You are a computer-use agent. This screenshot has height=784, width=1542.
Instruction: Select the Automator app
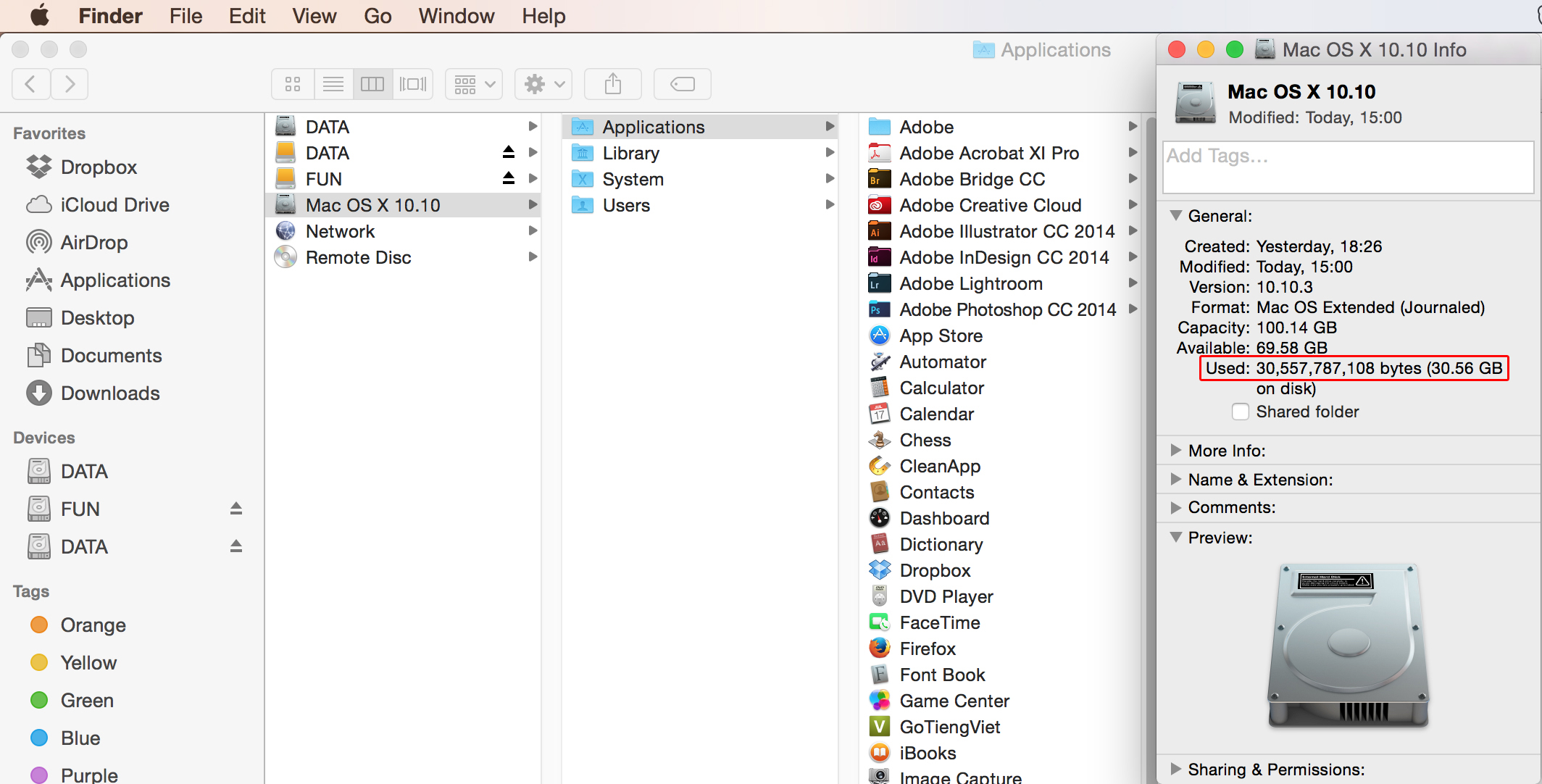pos(999,362)
